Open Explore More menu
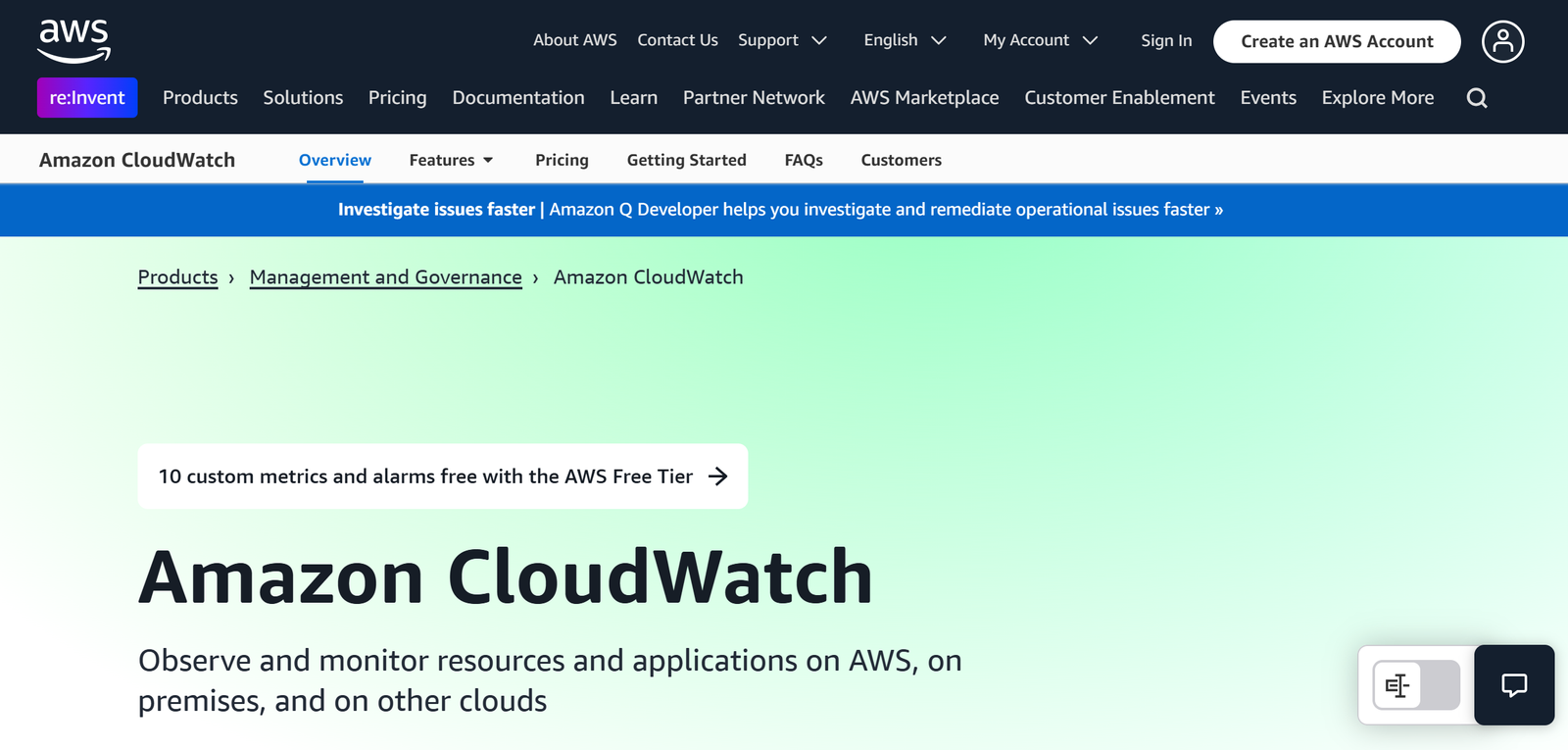Image resolution: width=1568 pixels, height=750 pixels. click(1377, 98)
